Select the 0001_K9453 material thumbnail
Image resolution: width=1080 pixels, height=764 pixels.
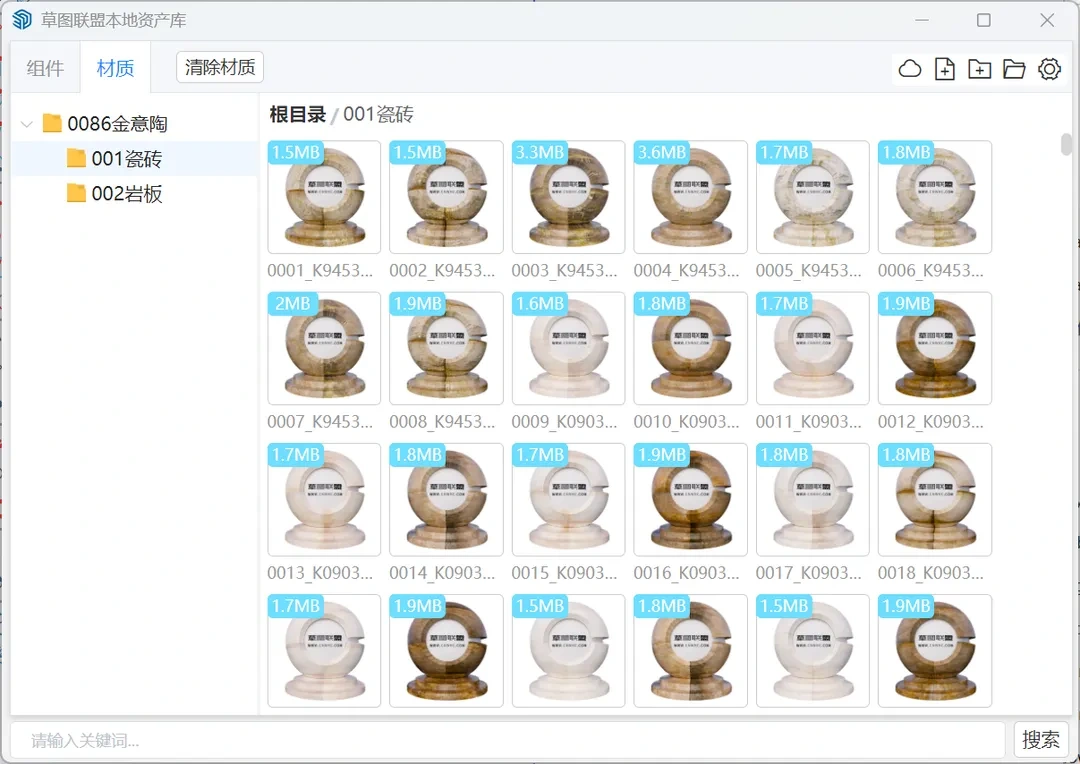pos(324,197)
